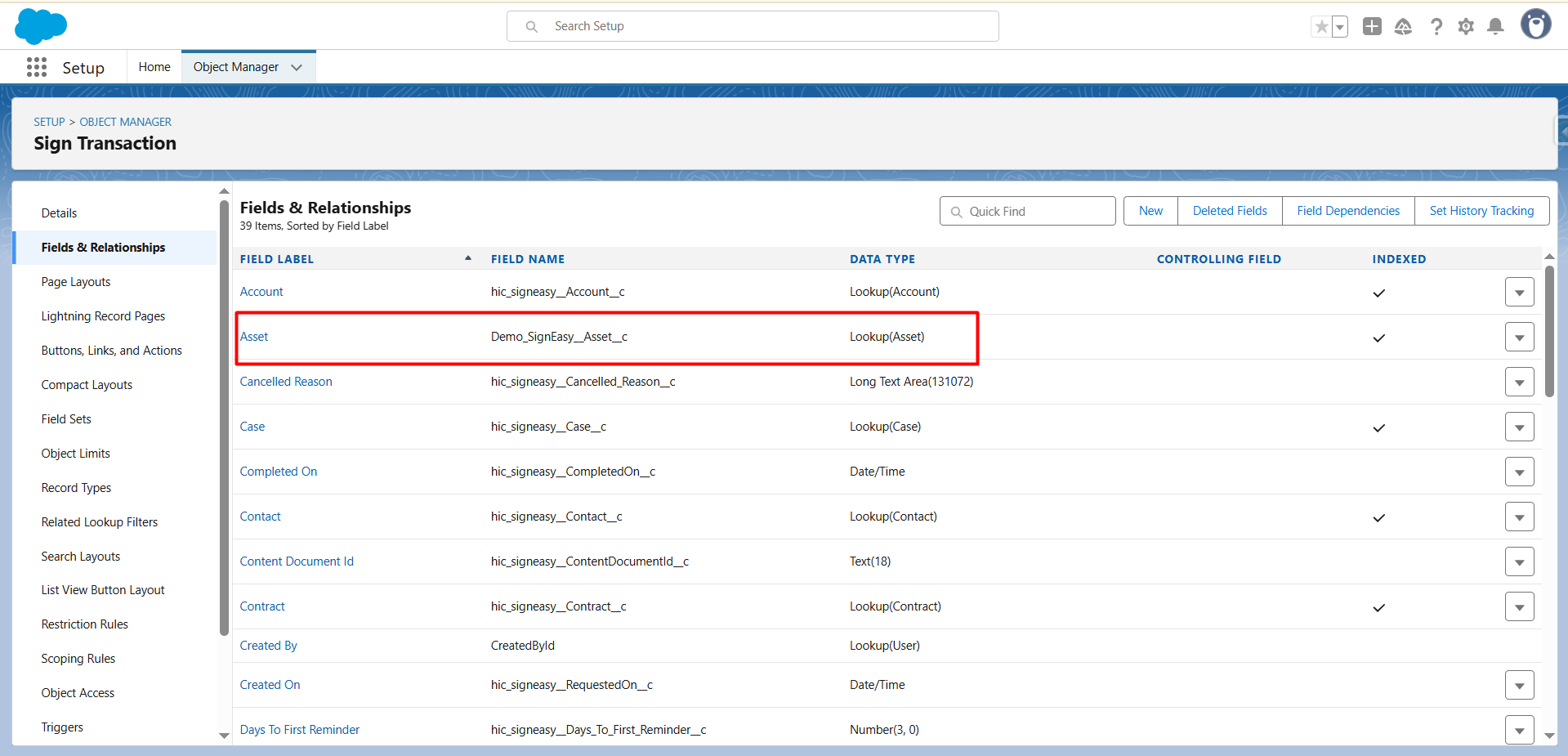Sort by the Field Label column header
This screenshot has height=756, width=1568.
[x=277, y=259]
